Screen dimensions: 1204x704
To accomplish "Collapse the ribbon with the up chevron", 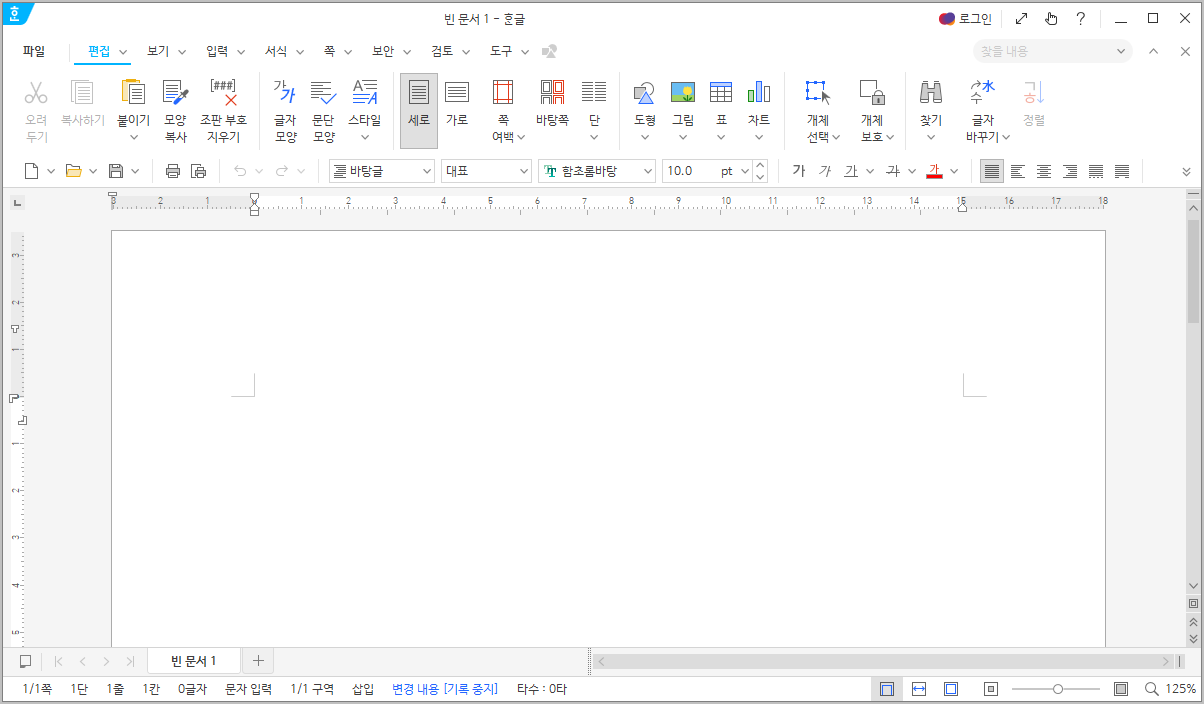I will [x=1153, y=51].
